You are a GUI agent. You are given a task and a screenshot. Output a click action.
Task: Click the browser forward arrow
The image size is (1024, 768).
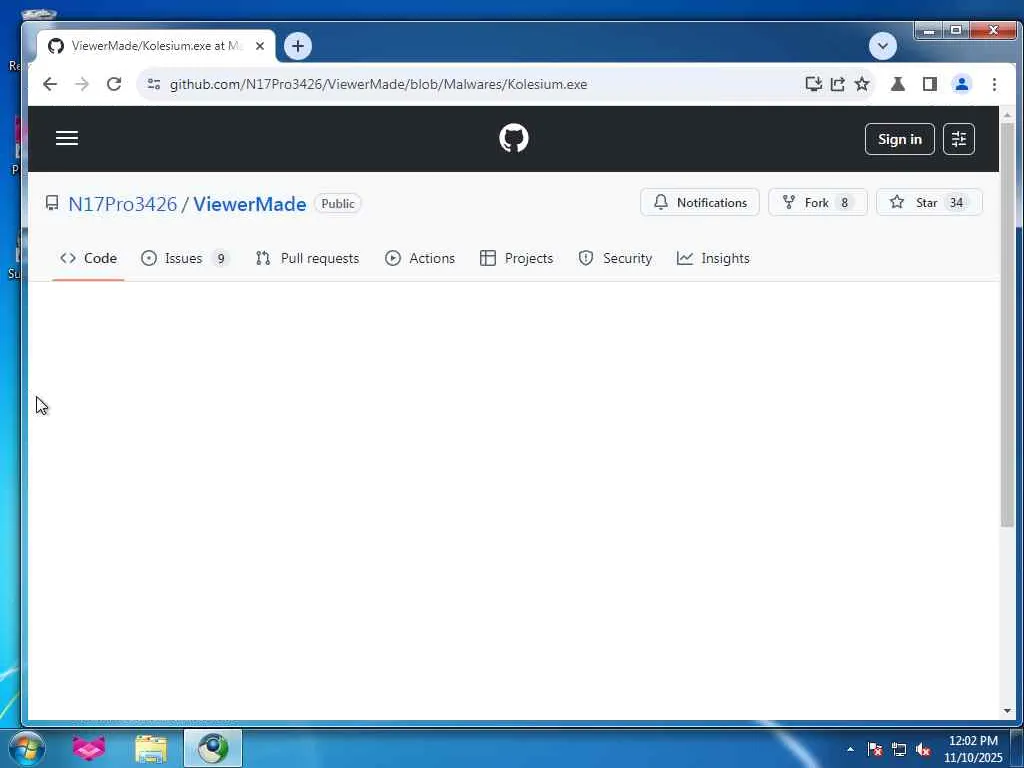point(82,84)
